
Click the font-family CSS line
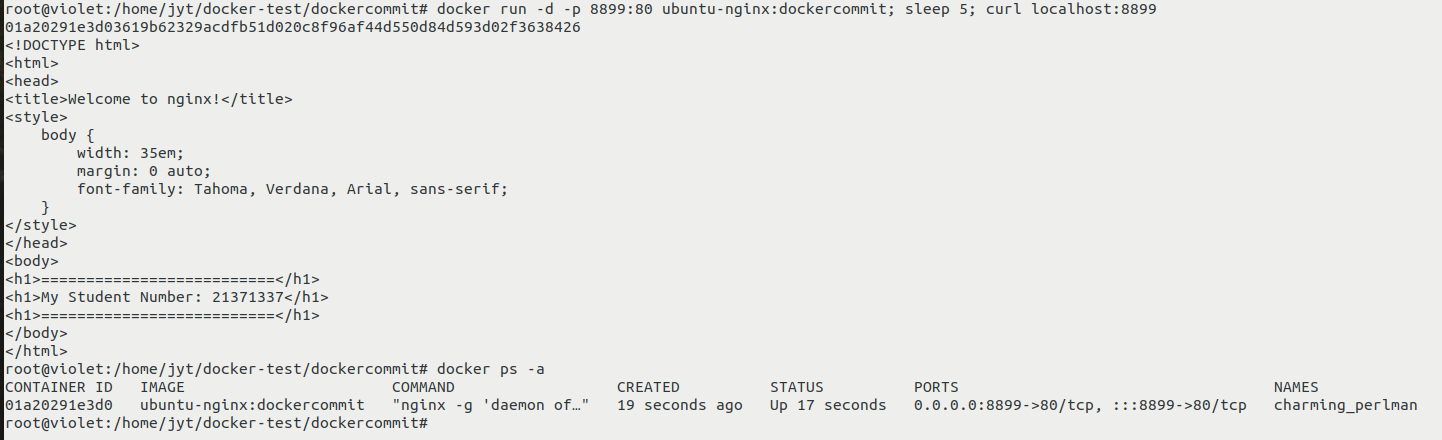[292, 189]
